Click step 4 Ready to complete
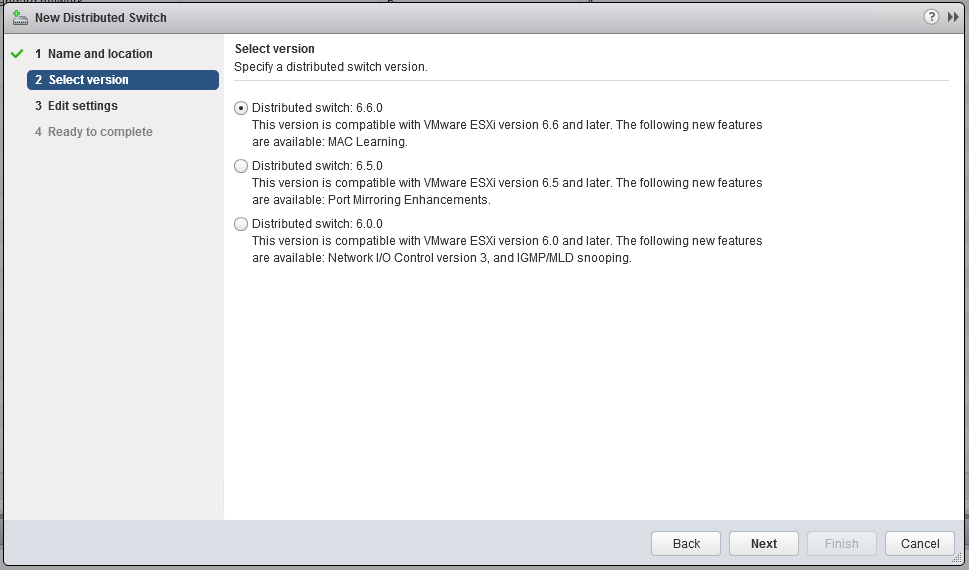The height and width of the screenshot is (570, 969). pos(93,132)
